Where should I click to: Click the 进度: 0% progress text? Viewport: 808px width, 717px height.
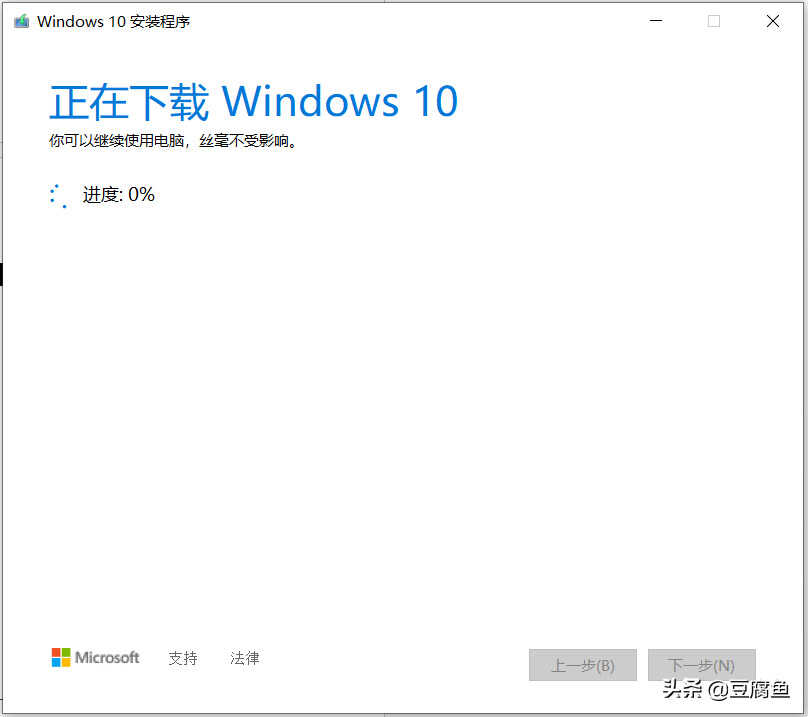[x=119, y=195]
